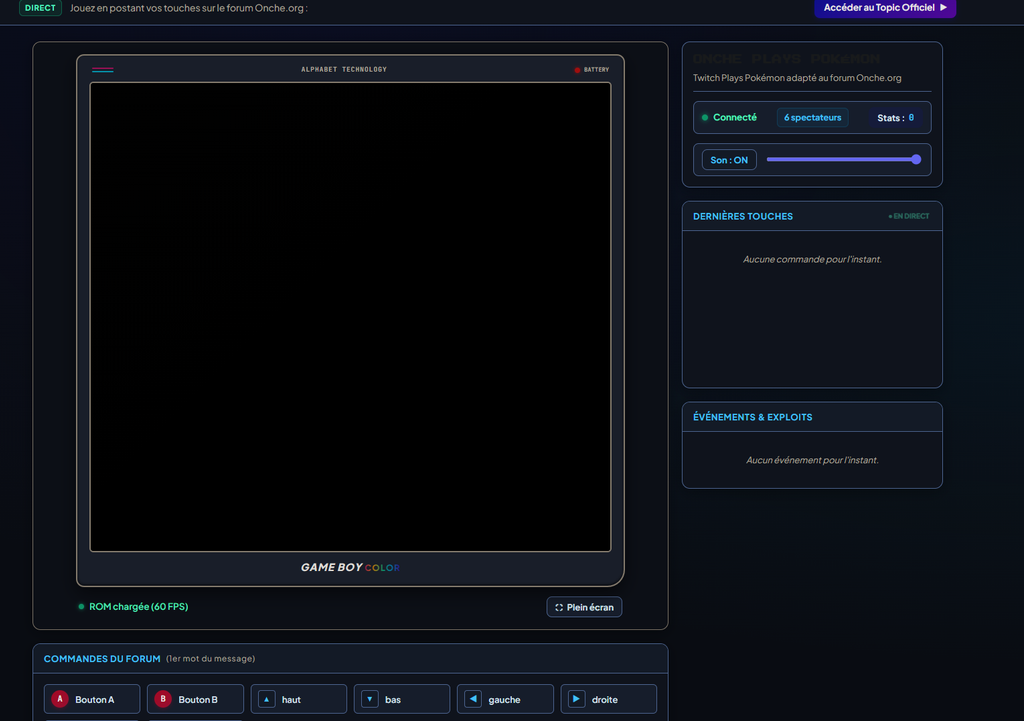
Task: Click the bas command button
Action: pos(402,699)
